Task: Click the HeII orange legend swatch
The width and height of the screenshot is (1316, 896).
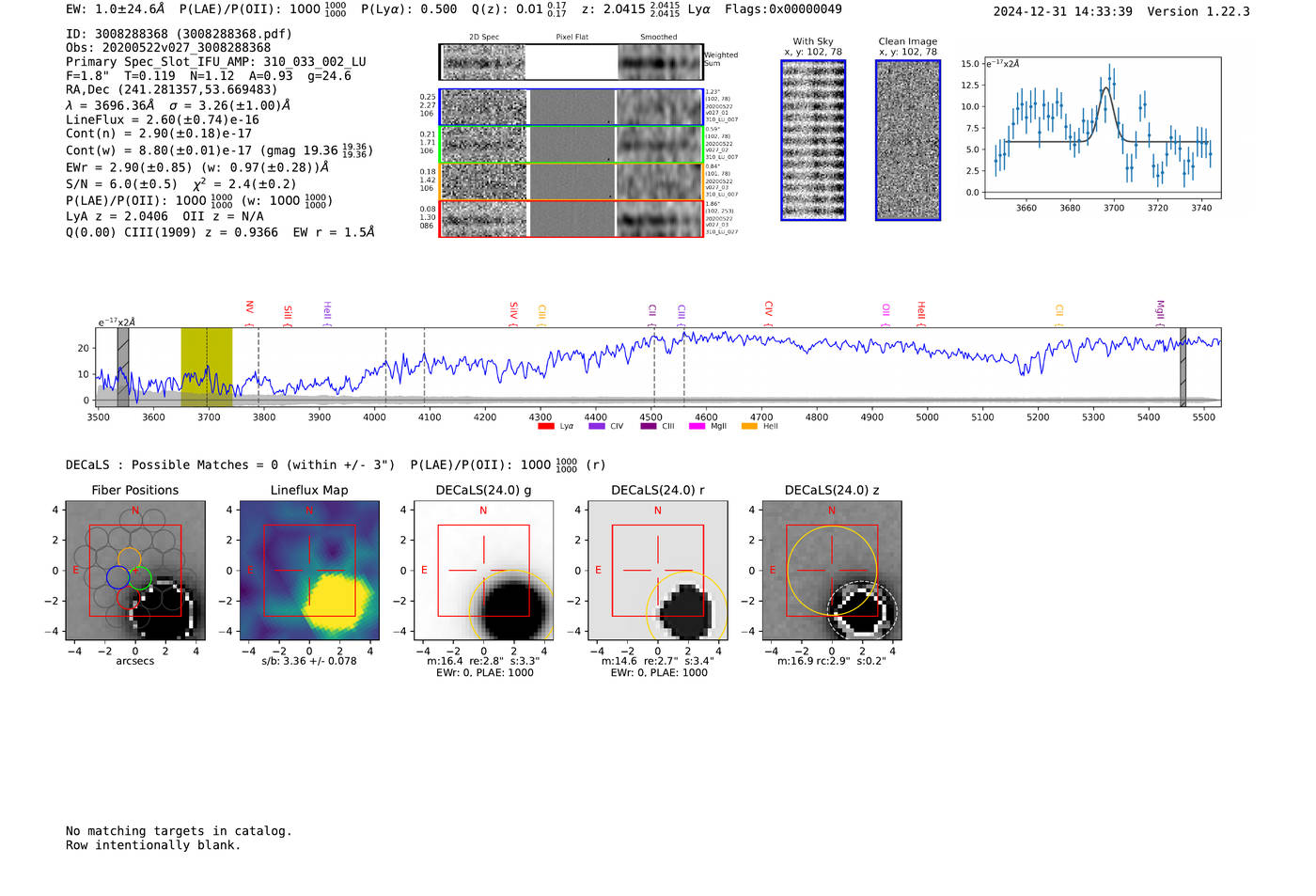Action: 749,426
